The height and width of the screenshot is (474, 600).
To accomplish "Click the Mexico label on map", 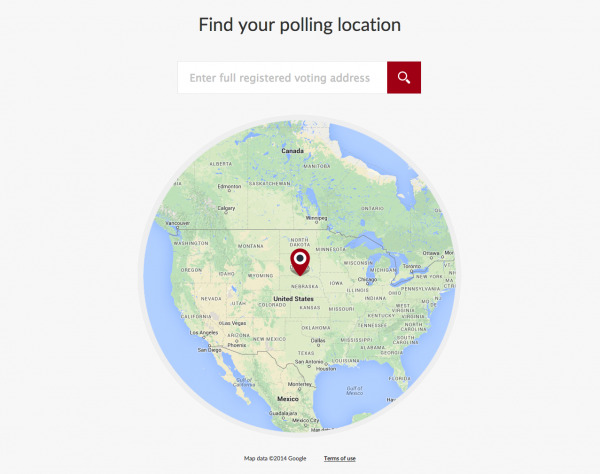I will click(288, 399).
